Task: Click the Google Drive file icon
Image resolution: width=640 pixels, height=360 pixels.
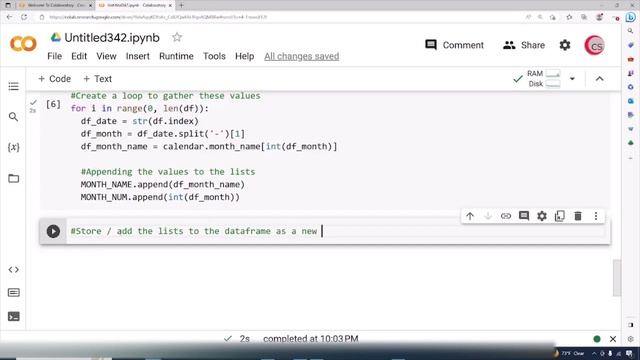Action: (56, 38)
